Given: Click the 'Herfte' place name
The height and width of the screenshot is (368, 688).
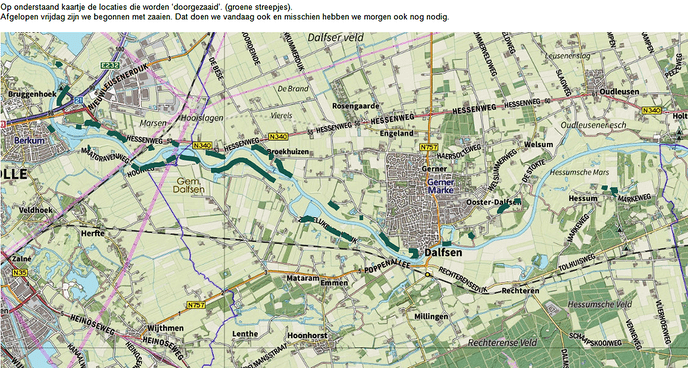Looking at the screenshot, I should pyautogui.click(x=93, y=233).
